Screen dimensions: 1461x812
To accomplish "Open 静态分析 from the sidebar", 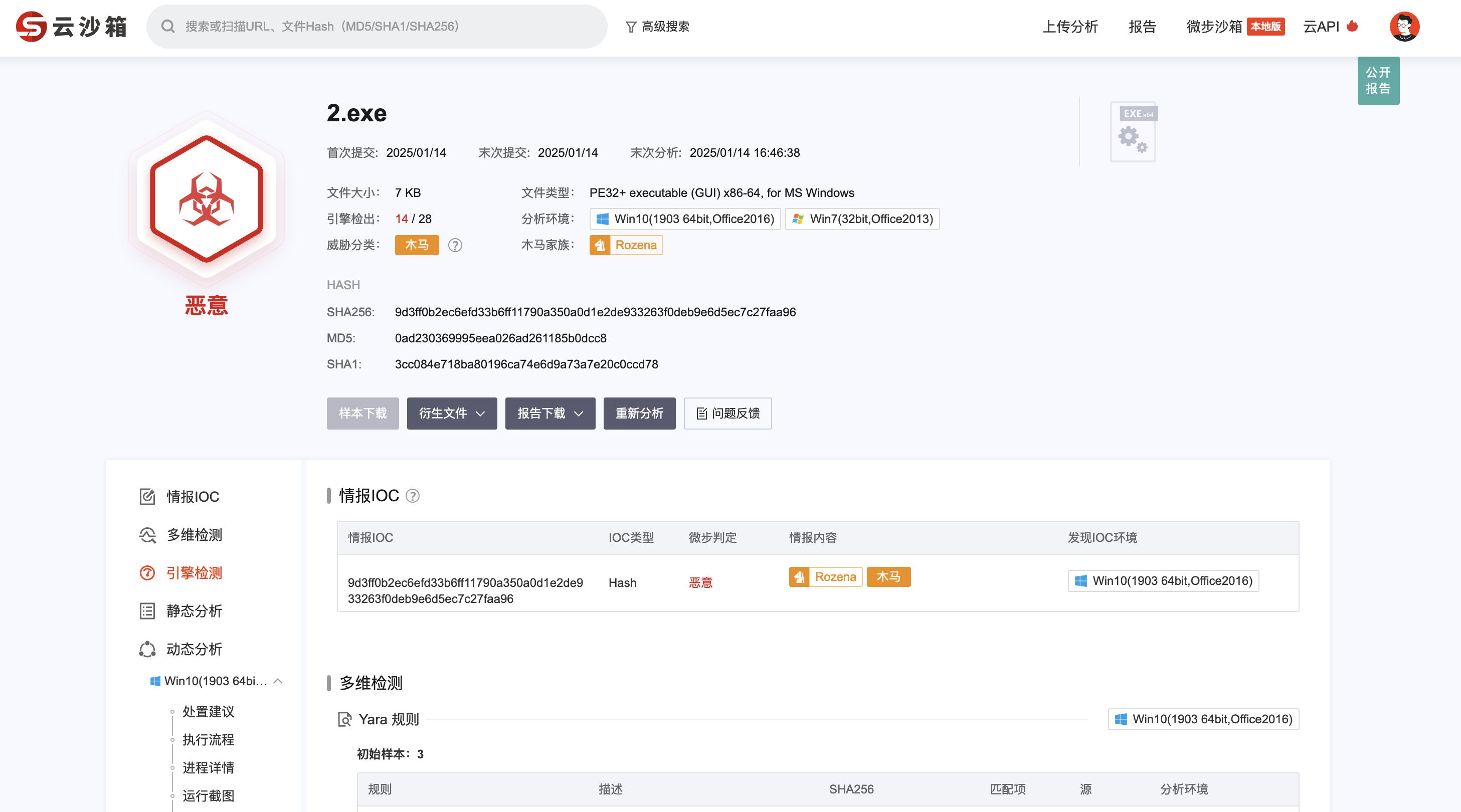I will click(196, 611).
